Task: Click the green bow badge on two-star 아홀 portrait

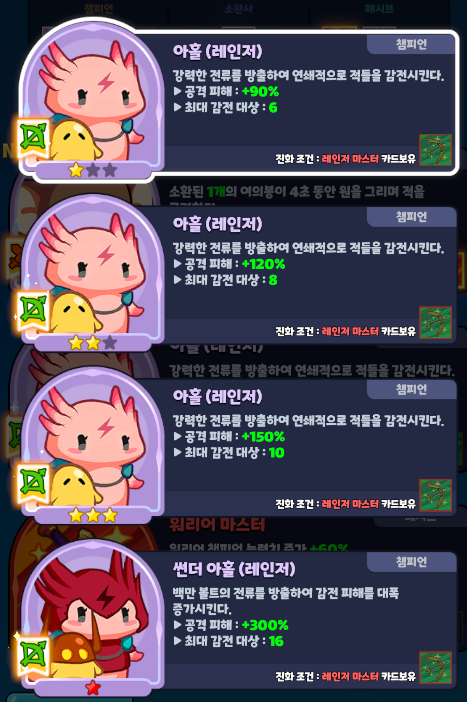Action: tap(34, 311)
